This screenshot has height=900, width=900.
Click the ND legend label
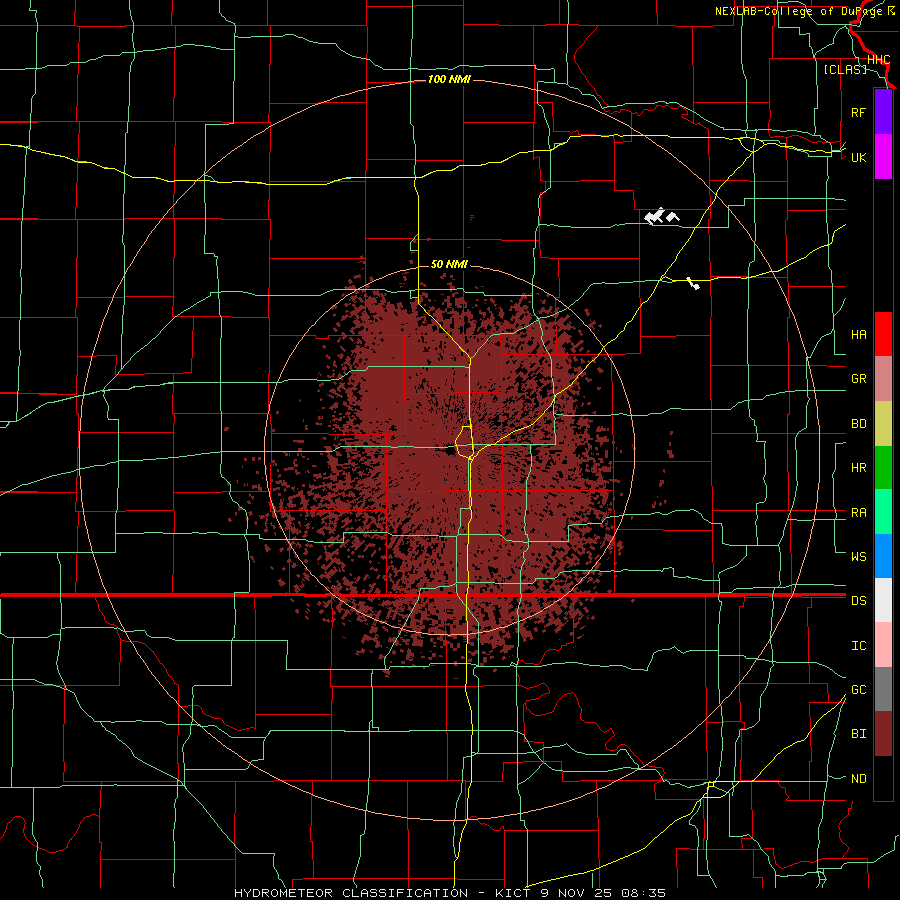click(858, 779)
